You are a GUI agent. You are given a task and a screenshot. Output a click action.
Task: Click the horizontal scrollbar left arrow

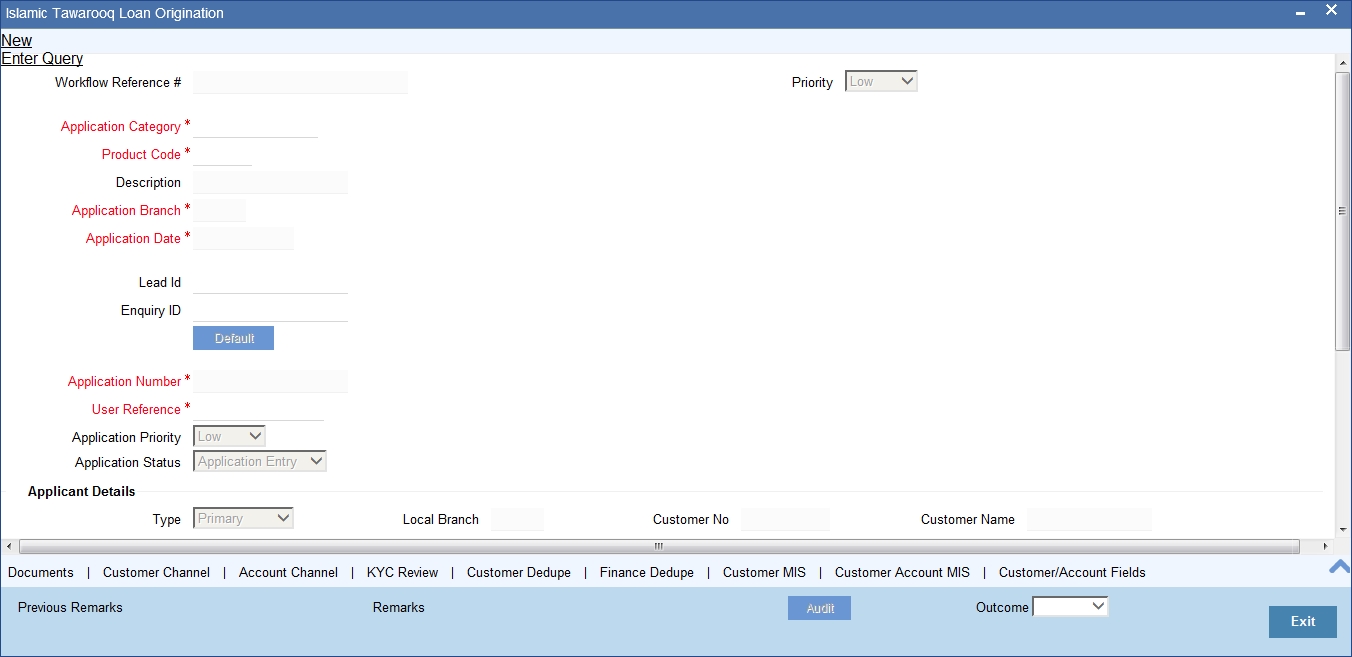(9, 546)
